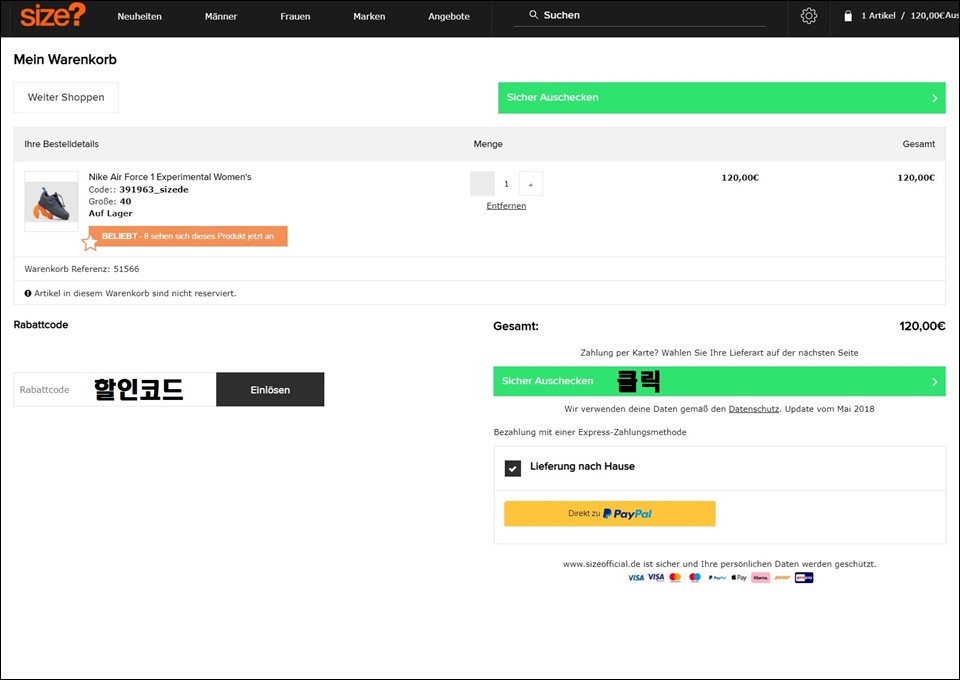Screen dimensions: 960x680
Task: Click the Apple Pay payment icon
Action: [x=738, y=577]
